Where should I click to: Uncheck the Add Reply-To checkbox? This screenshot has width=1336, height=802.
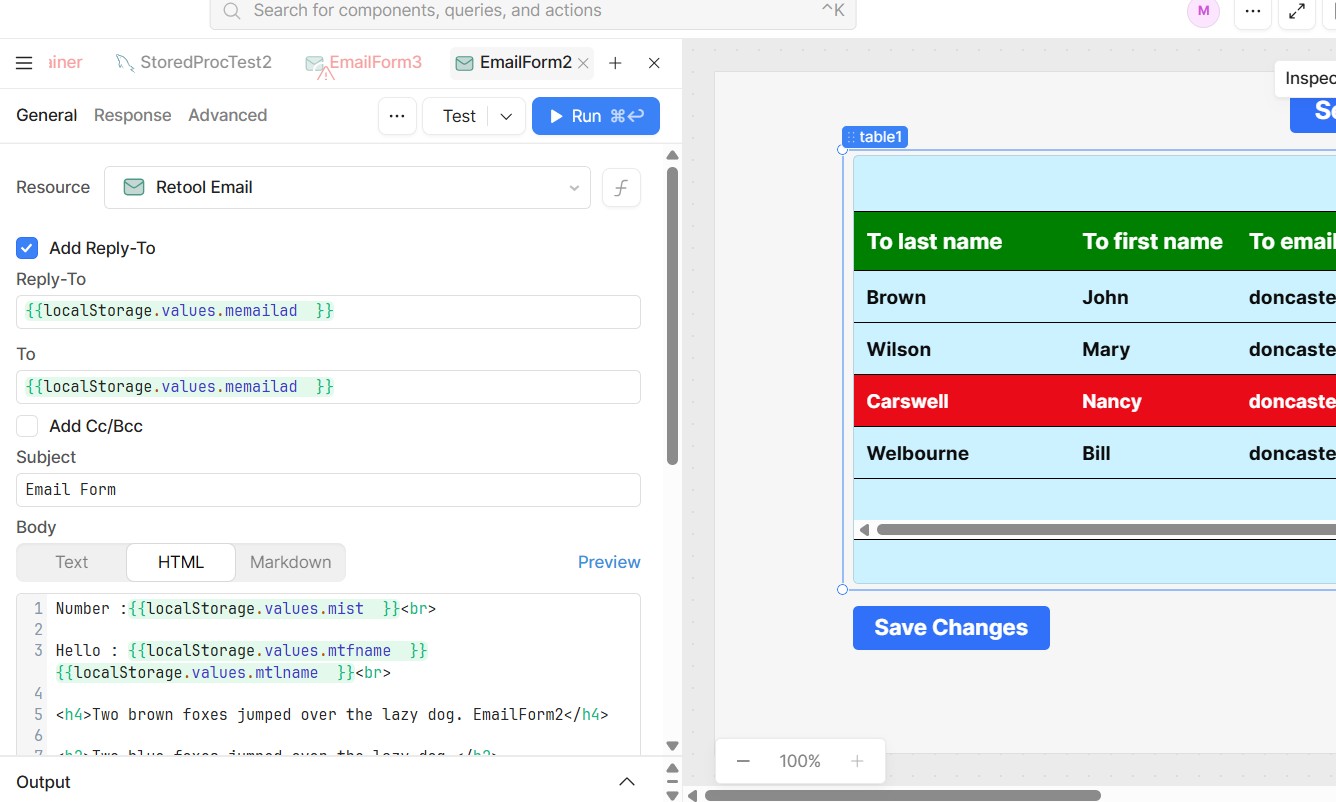click(28, 248)
